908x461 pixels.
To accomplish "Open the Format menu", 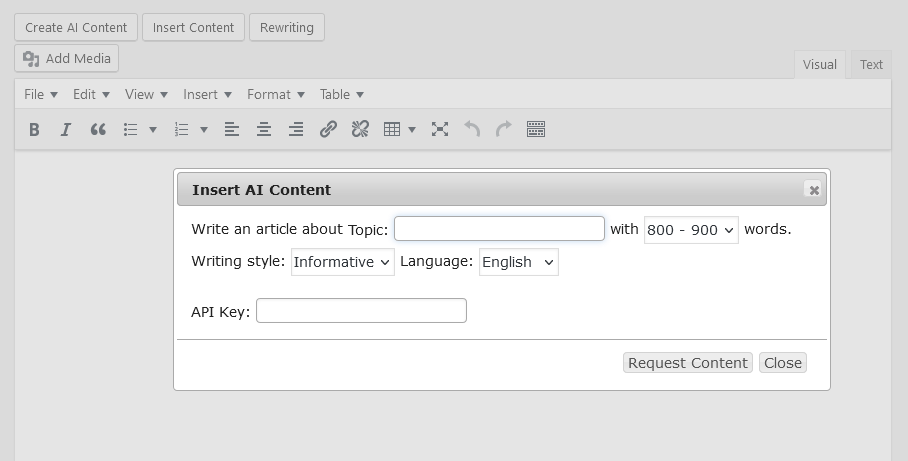I will 276,94.
